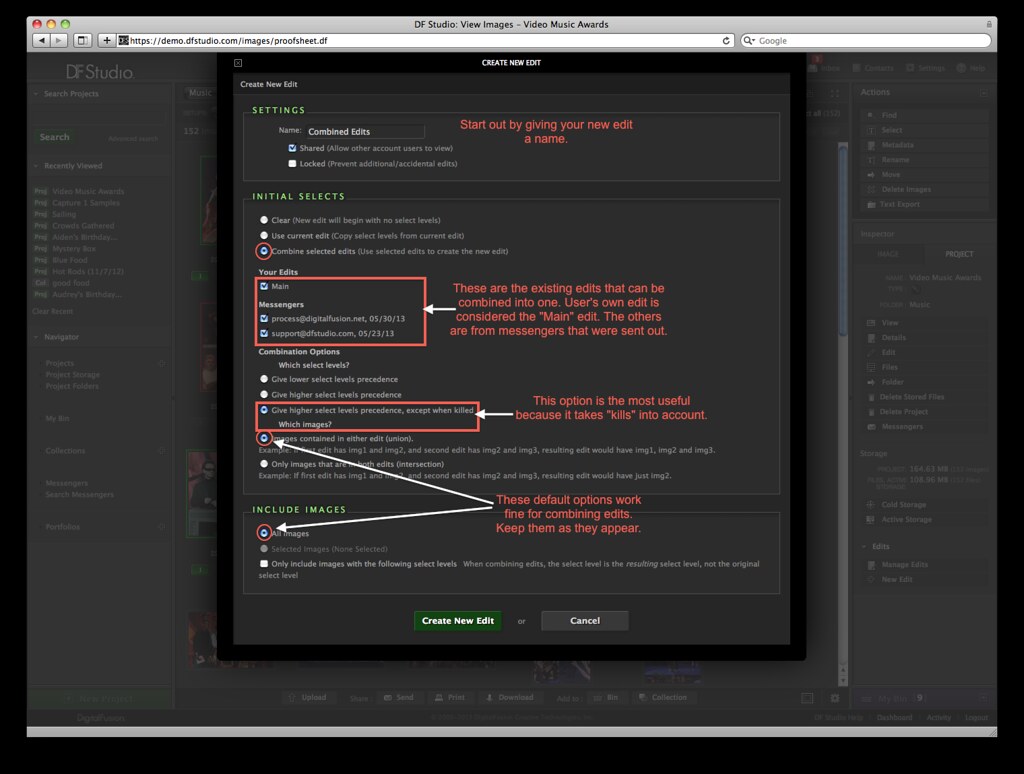This screenshot has width=1024, height=774.
Task: Click the Name field containing Combined Edits
Action: (x=365, y=131)
